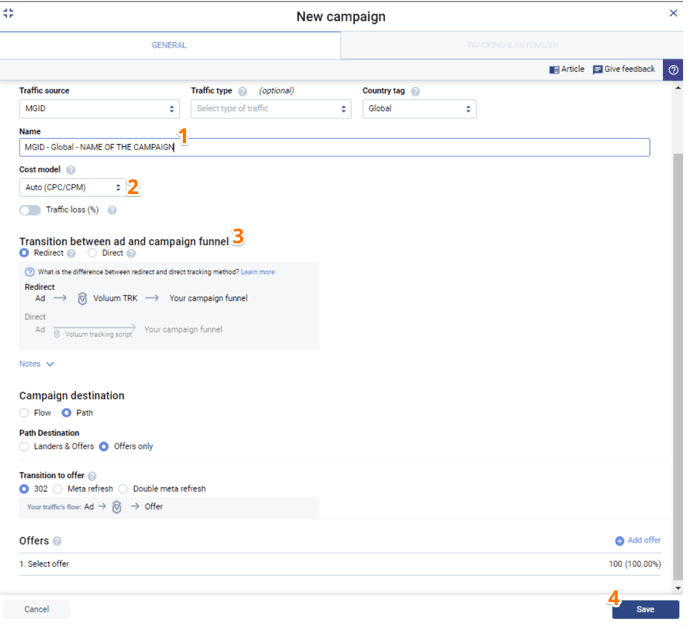Click the help icon next to Cost model
Screen dimensions: 688x627
click(x=71, y=170)
